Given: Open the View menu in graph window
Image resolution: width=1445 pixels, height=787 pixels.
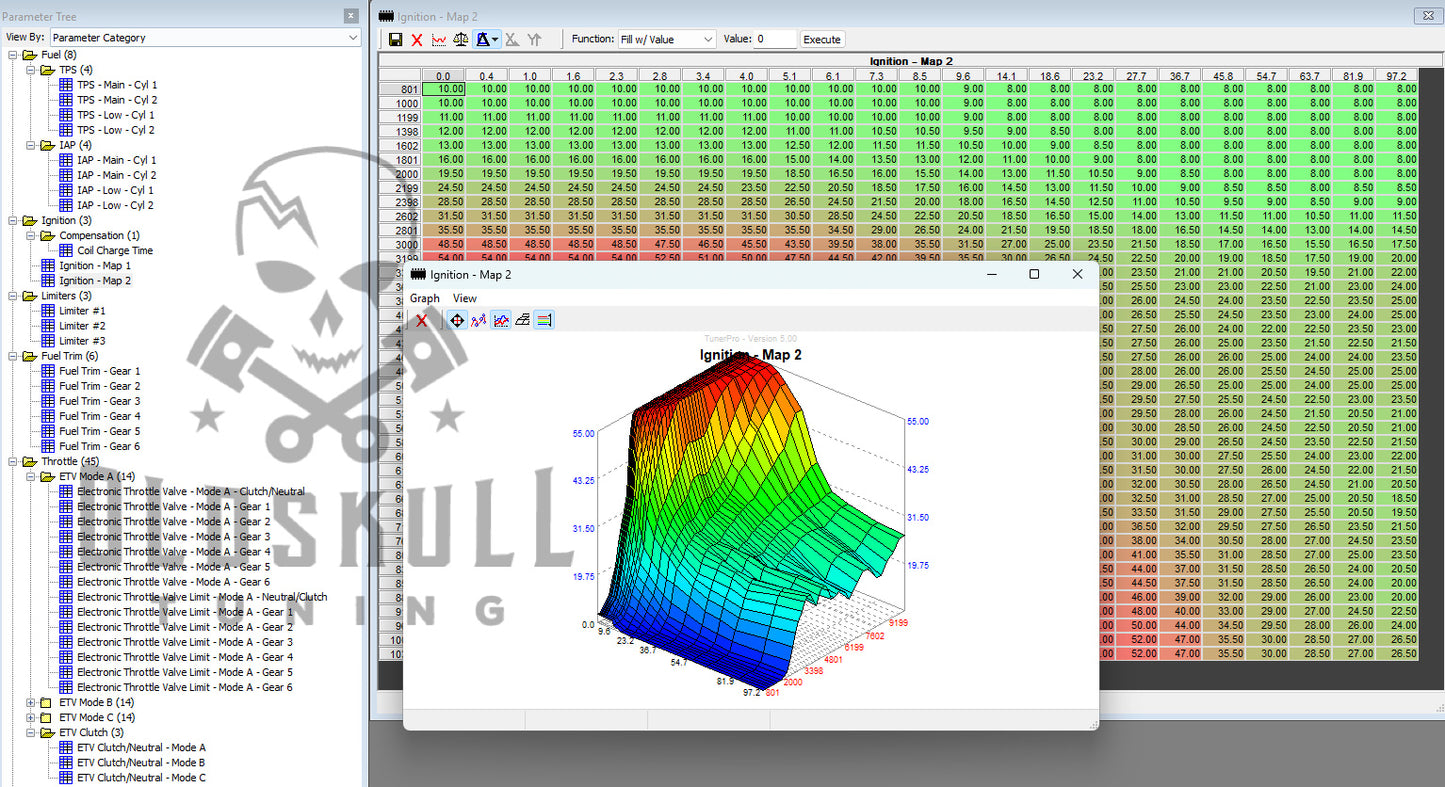Looking at the screenshot, I should (464, 297).
